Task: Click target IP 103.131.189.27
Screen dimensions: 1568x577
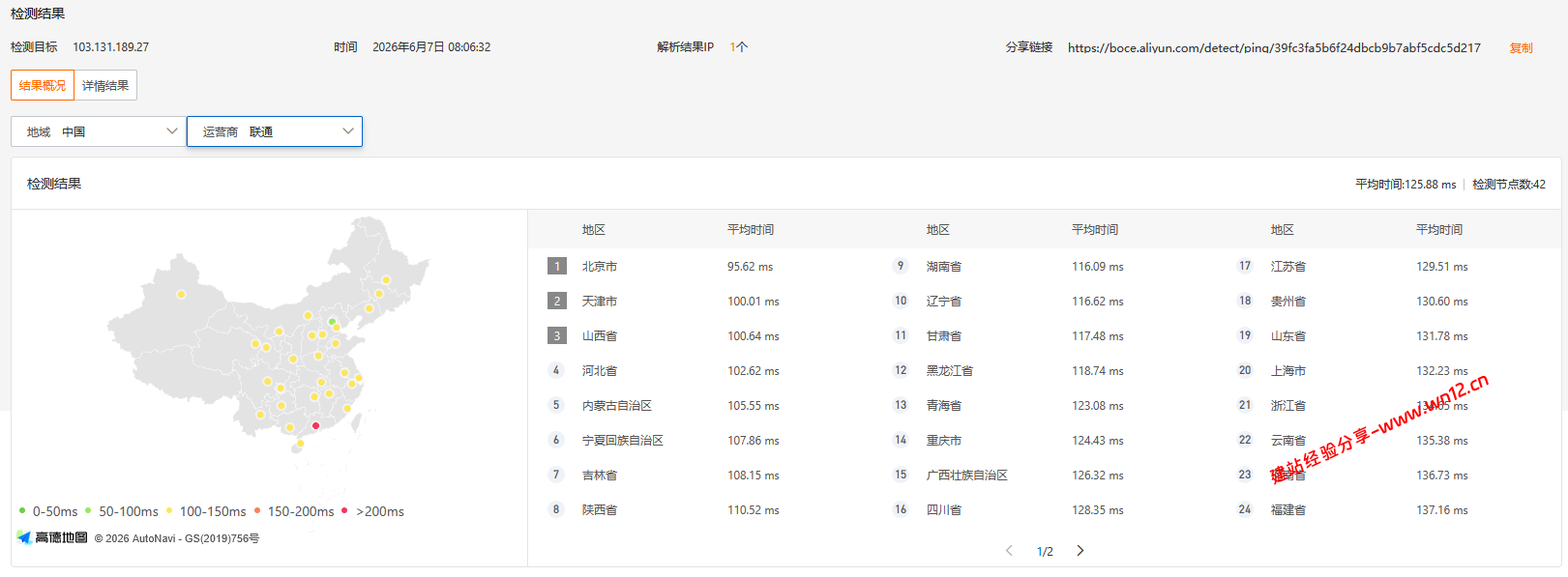Action: tap(111, 47)
